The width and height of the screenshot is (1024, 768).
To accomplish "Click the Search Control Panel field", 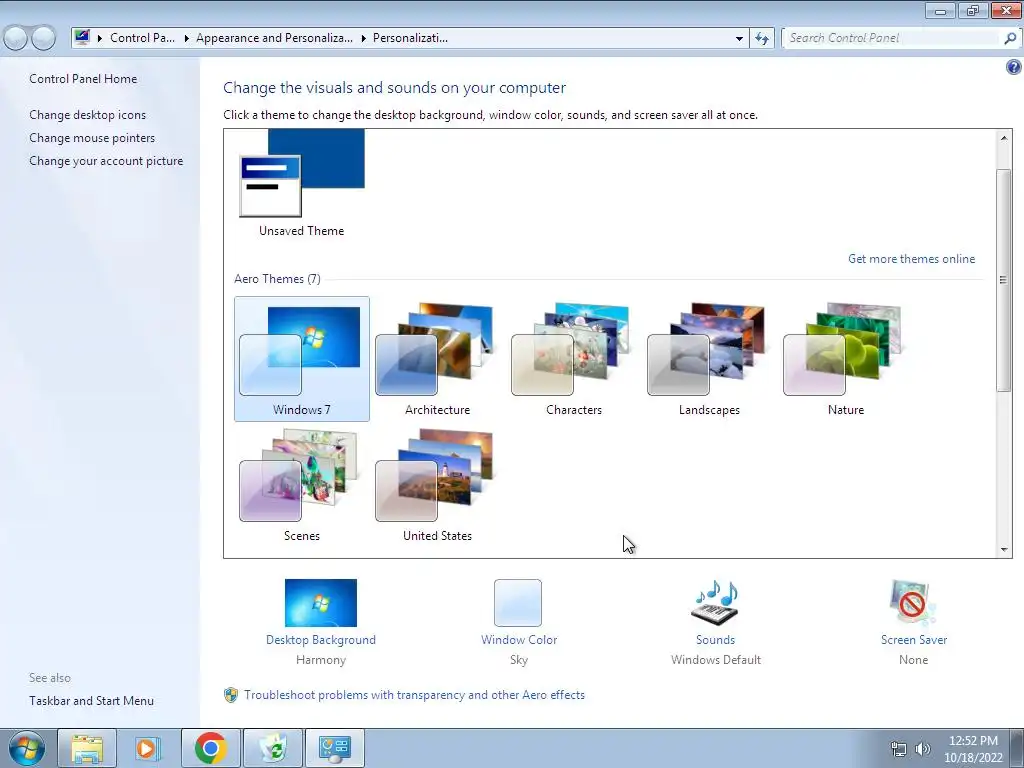I will [891, 38].
